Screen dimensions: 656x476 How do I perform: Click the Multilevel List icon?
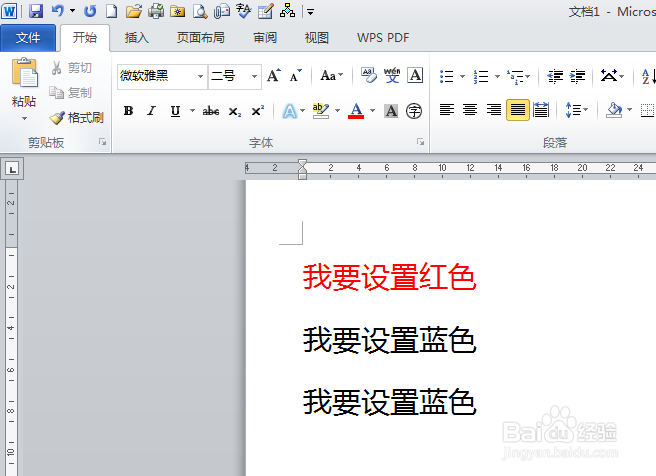tap(515, 77)
